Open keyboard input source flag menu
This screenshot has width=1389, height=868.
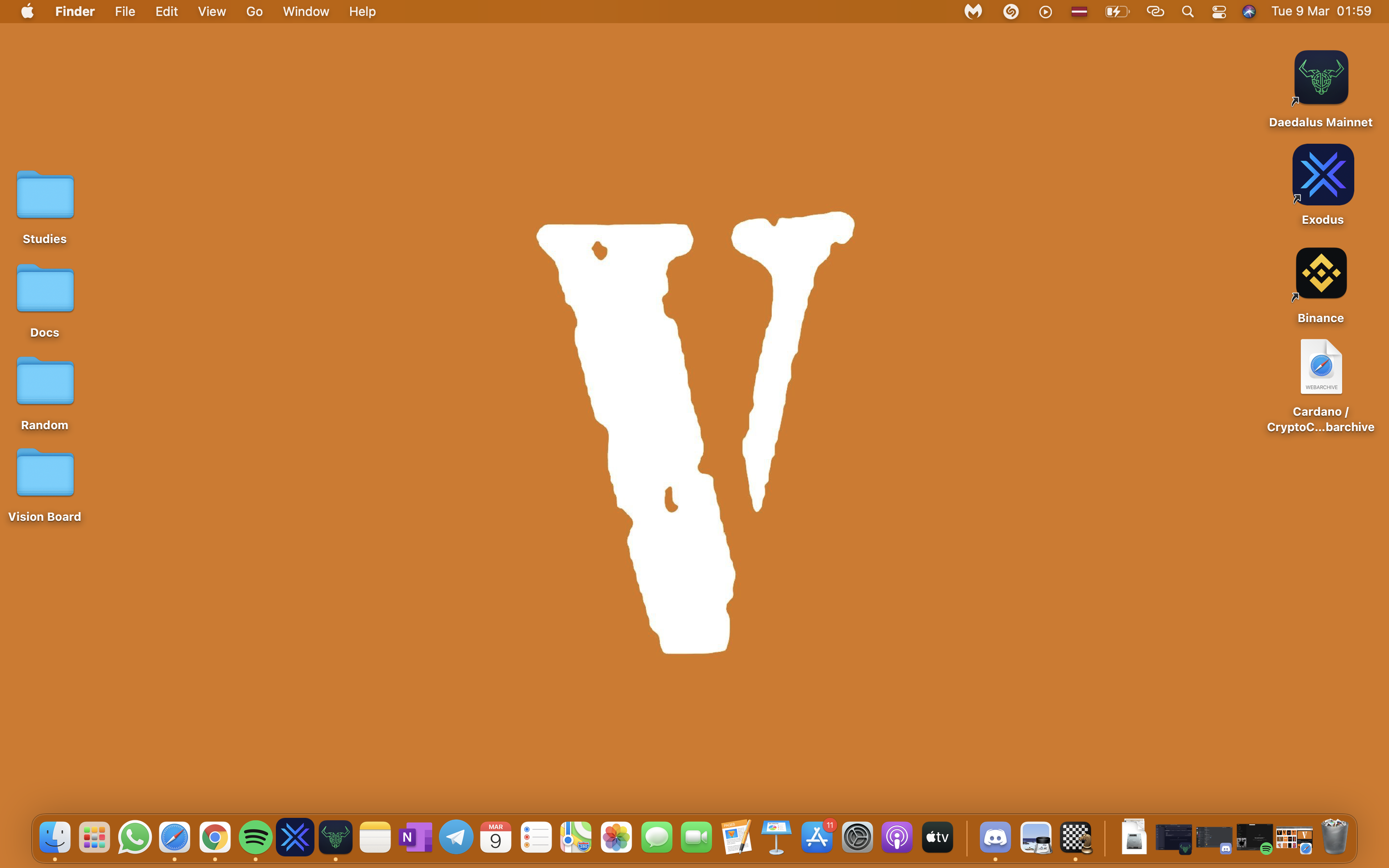1079,12
